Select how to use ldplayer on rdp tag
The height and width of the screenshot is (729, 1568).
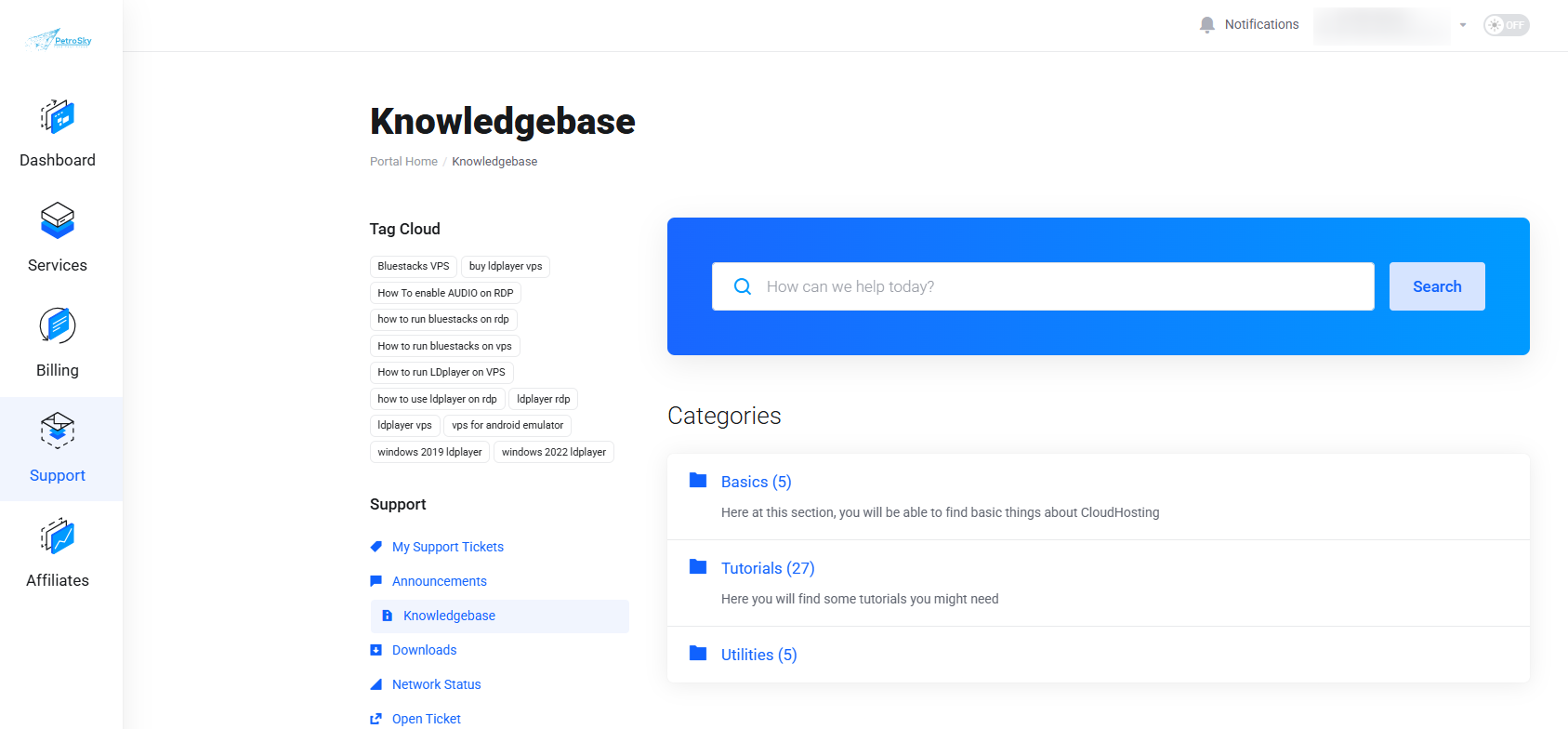tap(437, 399)
